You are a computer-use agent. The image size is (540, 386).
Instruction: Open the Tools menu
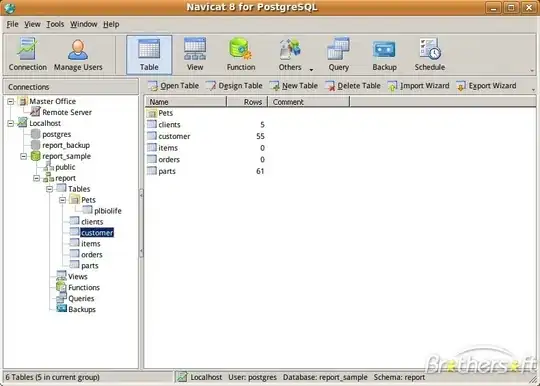[x=55, y=24]
